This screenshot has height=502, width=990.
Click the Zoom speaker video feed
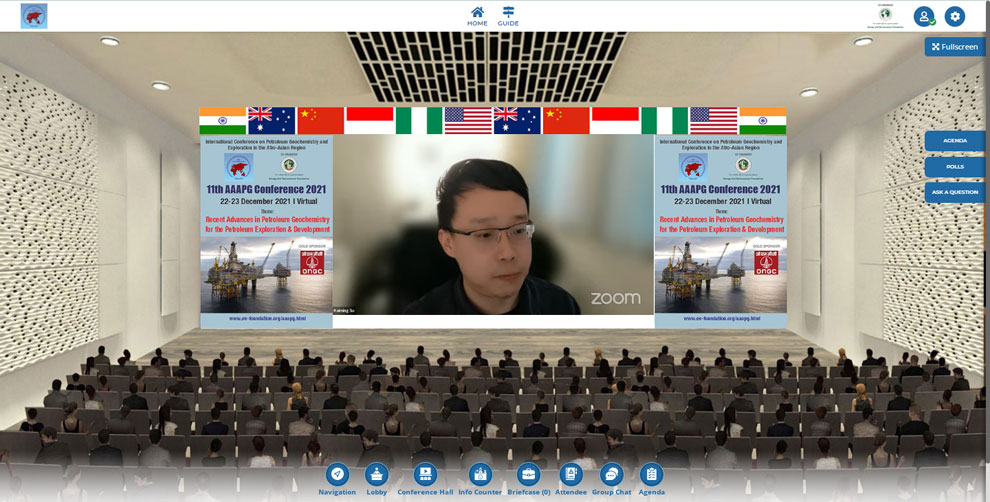[x=494, y=225]
